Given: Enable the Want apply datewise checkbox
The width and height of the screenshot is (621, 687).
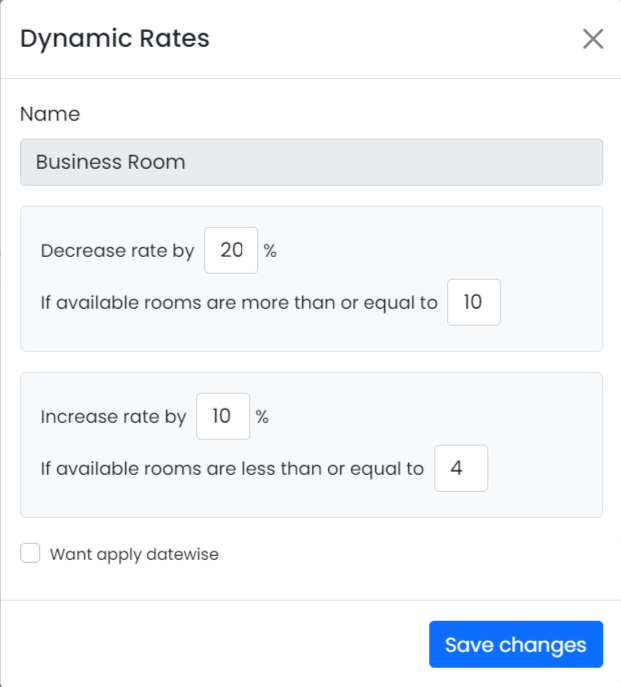Looking at the screenshot, I should pos(31,553).
